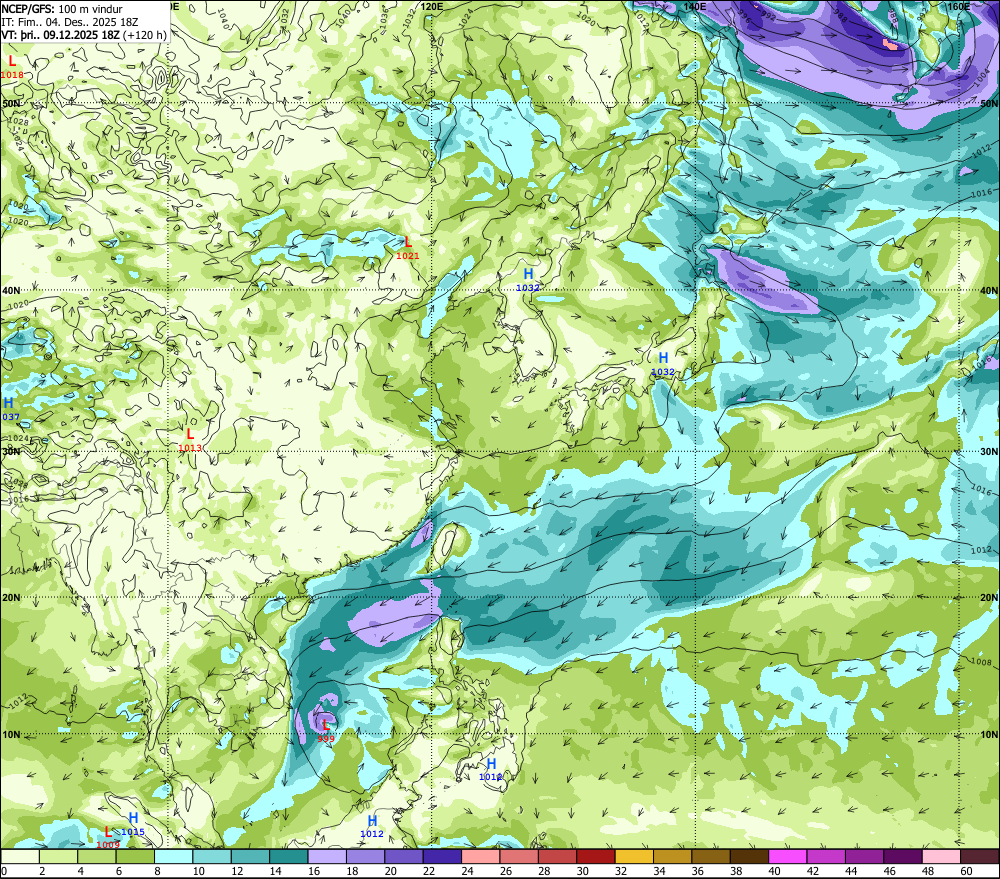Click the 36–38 brown legend swatch
The height and width of the screenshot is (879, 1000).
point(711,856)
